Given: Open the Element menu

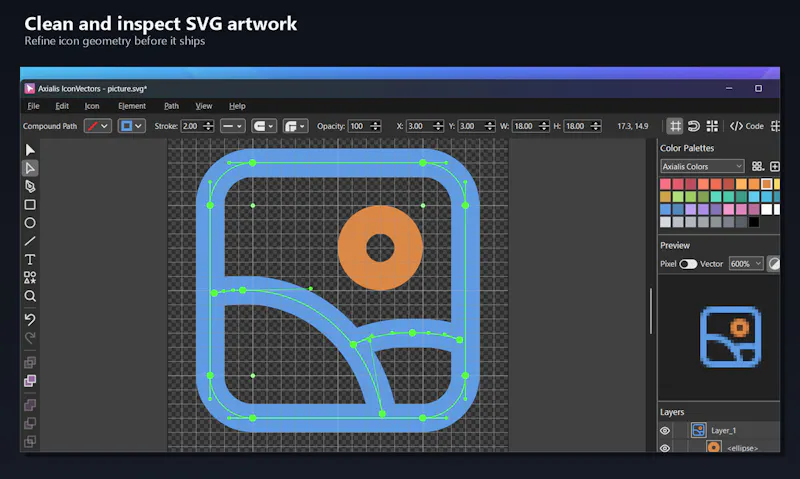Looking at the screenshot, I should click(132, 106).
